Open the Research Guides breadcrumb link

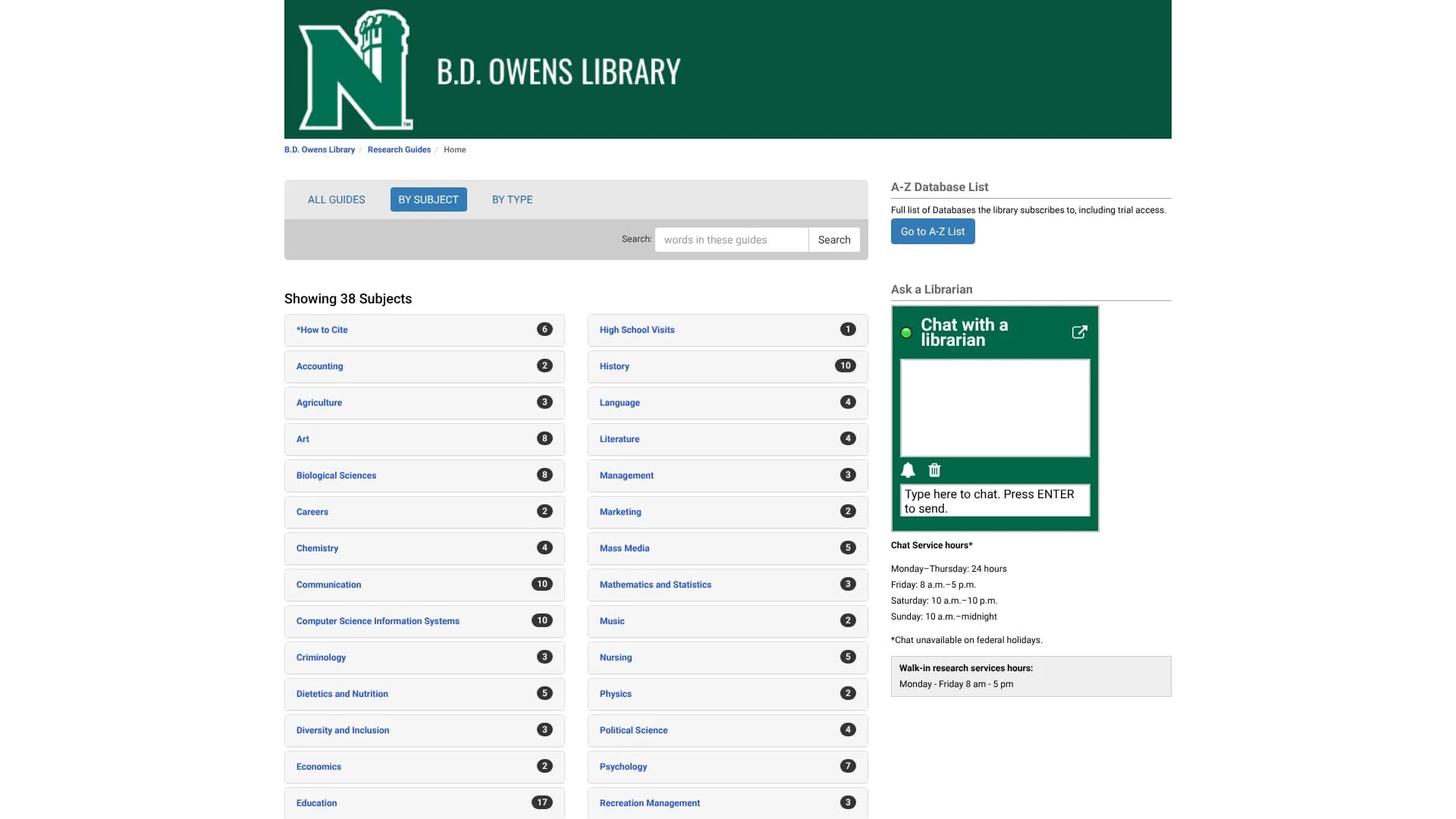click(399, 149)
